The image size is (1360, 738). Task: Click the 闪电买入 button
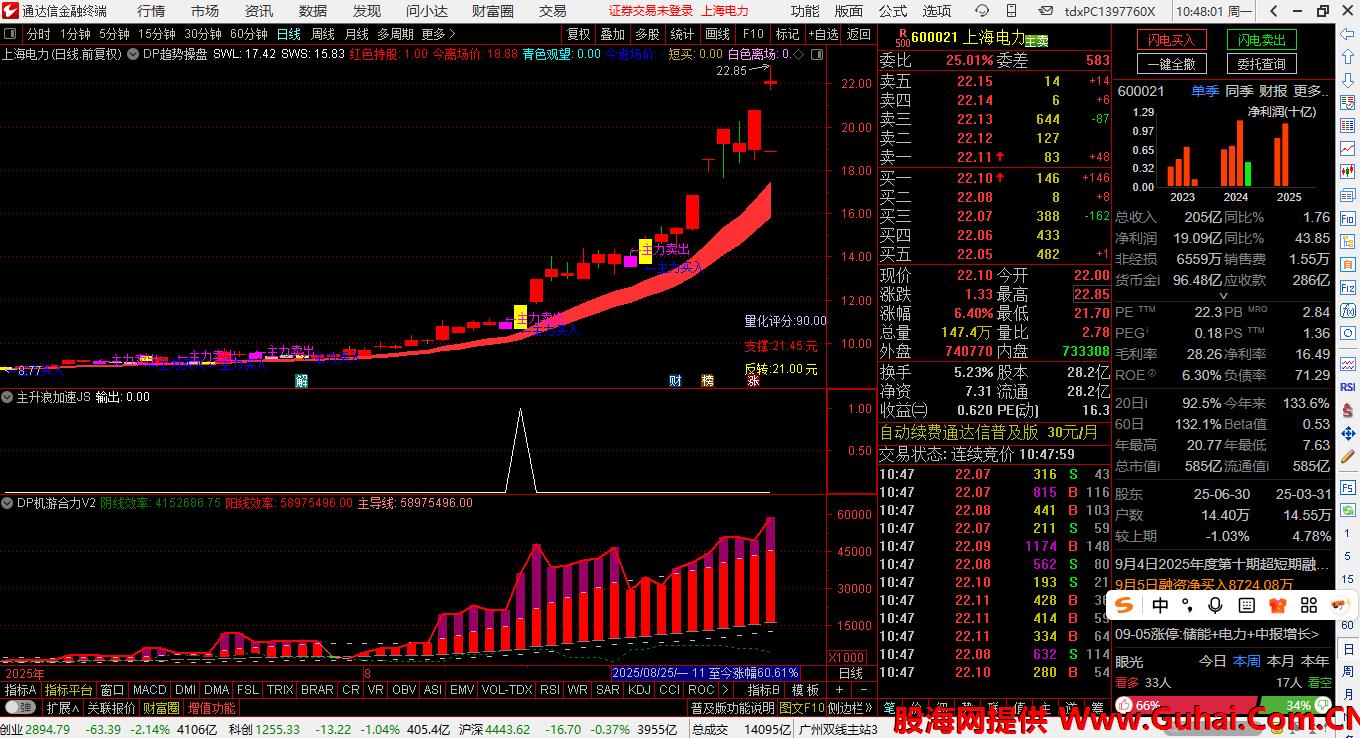[x=1171, y=40]
